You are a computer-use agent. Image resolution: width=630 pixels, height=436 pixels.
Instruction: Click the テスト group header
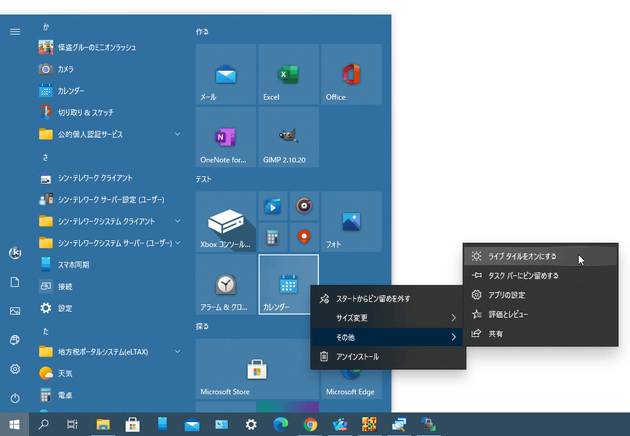click(x=203, y=179)
